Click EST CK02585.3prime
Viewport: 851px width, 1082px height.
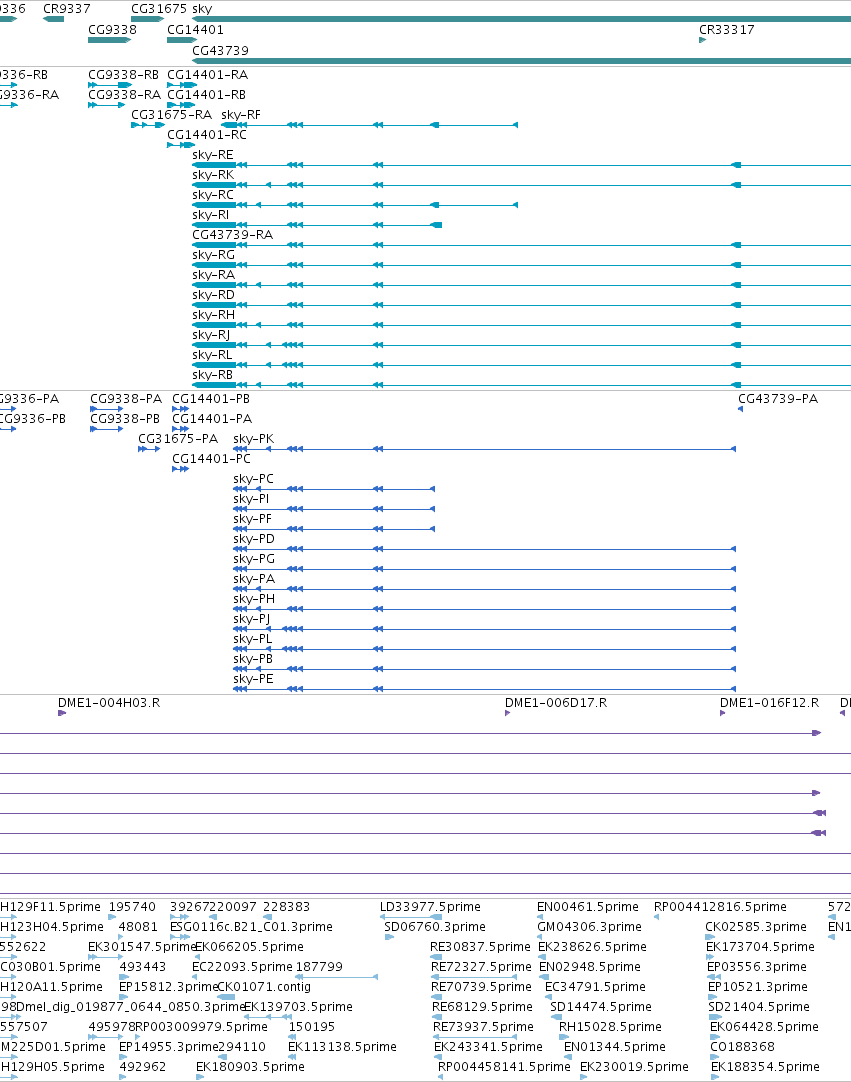tap(756, 927)
